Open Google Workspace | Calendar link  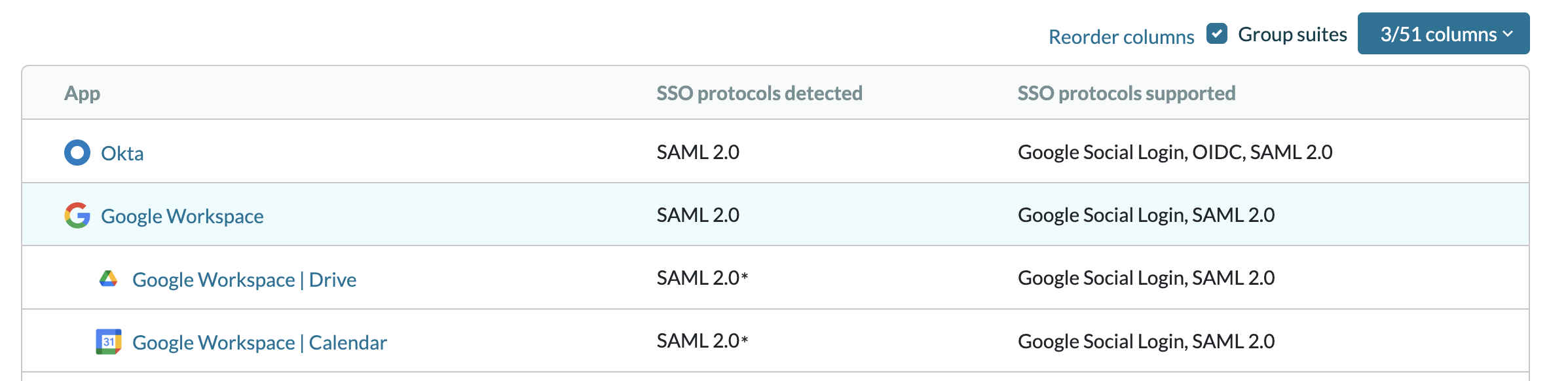click(x=259, y=342)
